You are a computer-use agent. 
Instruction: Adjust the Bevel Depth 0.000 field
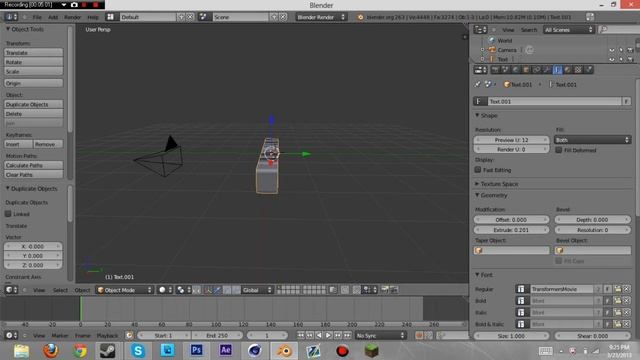(x=592, y=220)
